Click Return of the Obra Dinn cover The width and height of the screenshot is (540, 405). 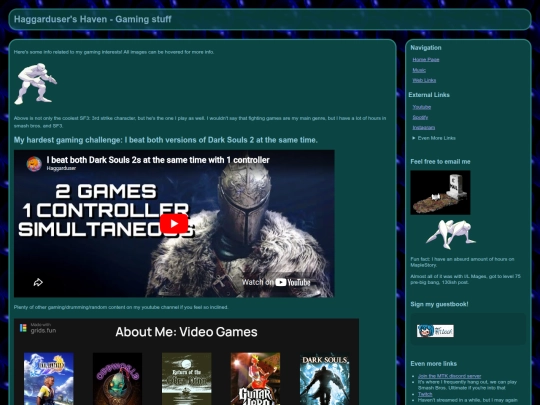(186, 378)
